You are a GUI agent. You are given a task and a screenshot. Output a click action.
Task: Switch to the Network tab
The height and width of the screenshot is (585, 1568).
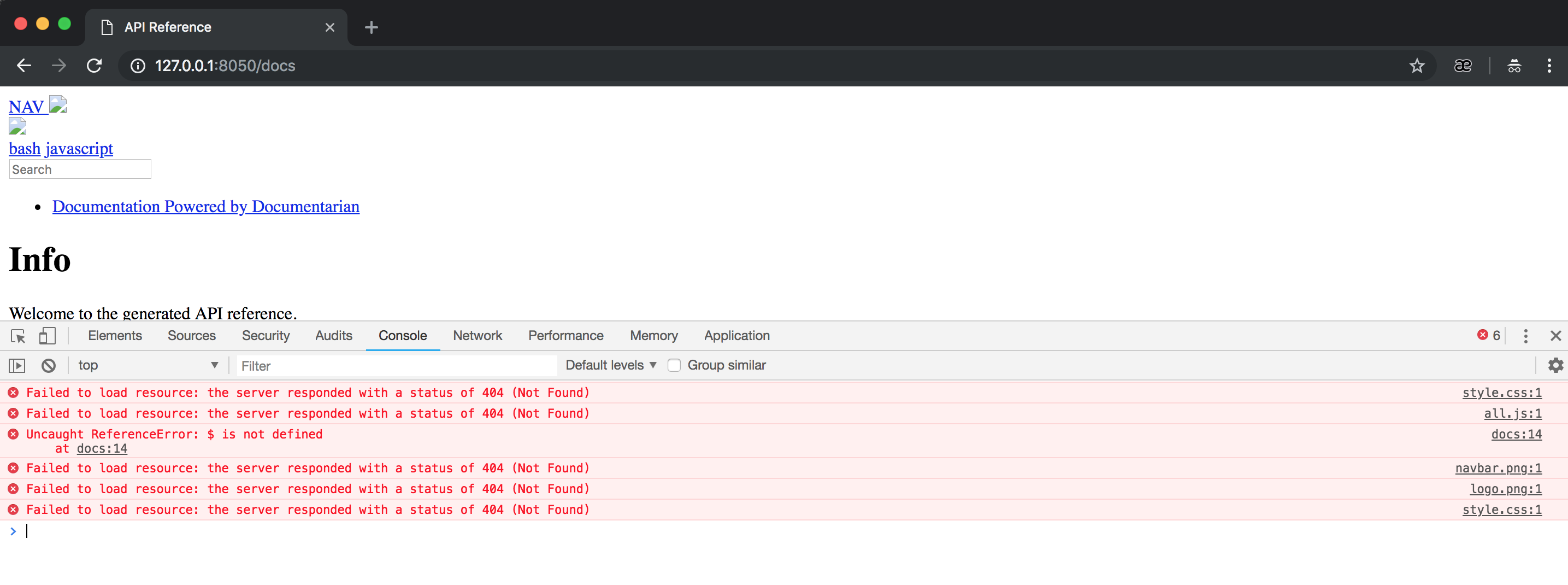click(x=477, y=336)
